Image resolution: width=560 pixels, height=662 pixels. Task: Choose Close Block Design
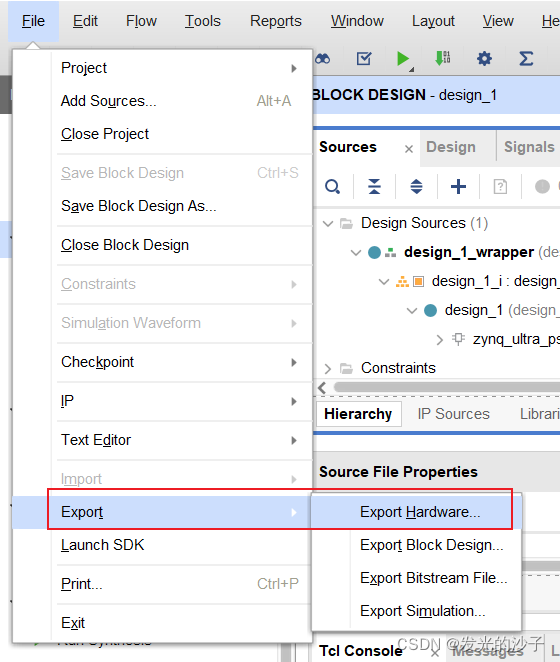(x=182, y=245)
